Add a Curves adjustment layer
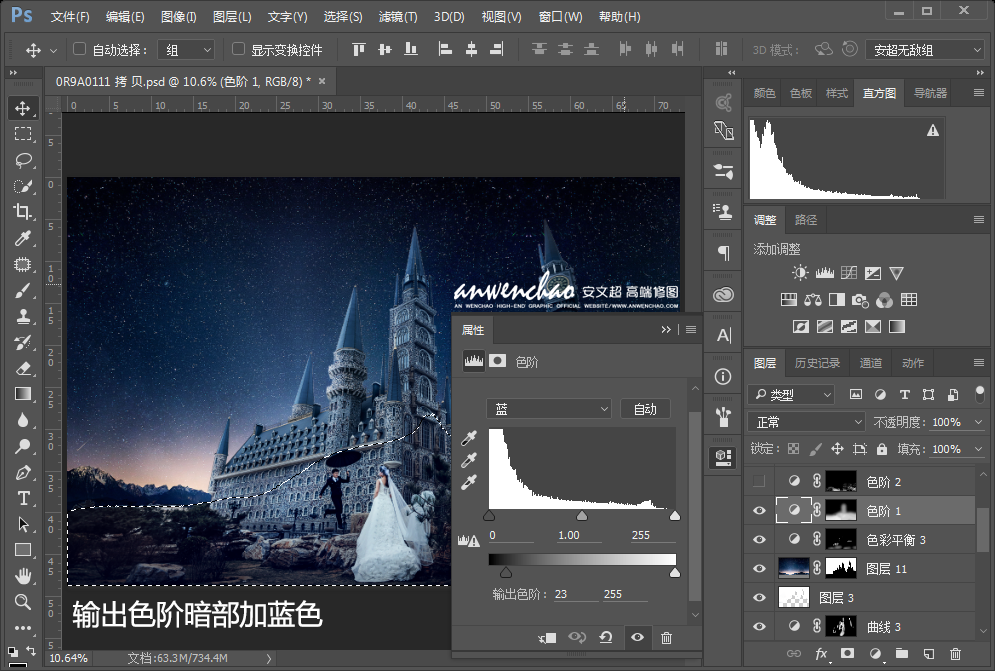 pos(848,273)
